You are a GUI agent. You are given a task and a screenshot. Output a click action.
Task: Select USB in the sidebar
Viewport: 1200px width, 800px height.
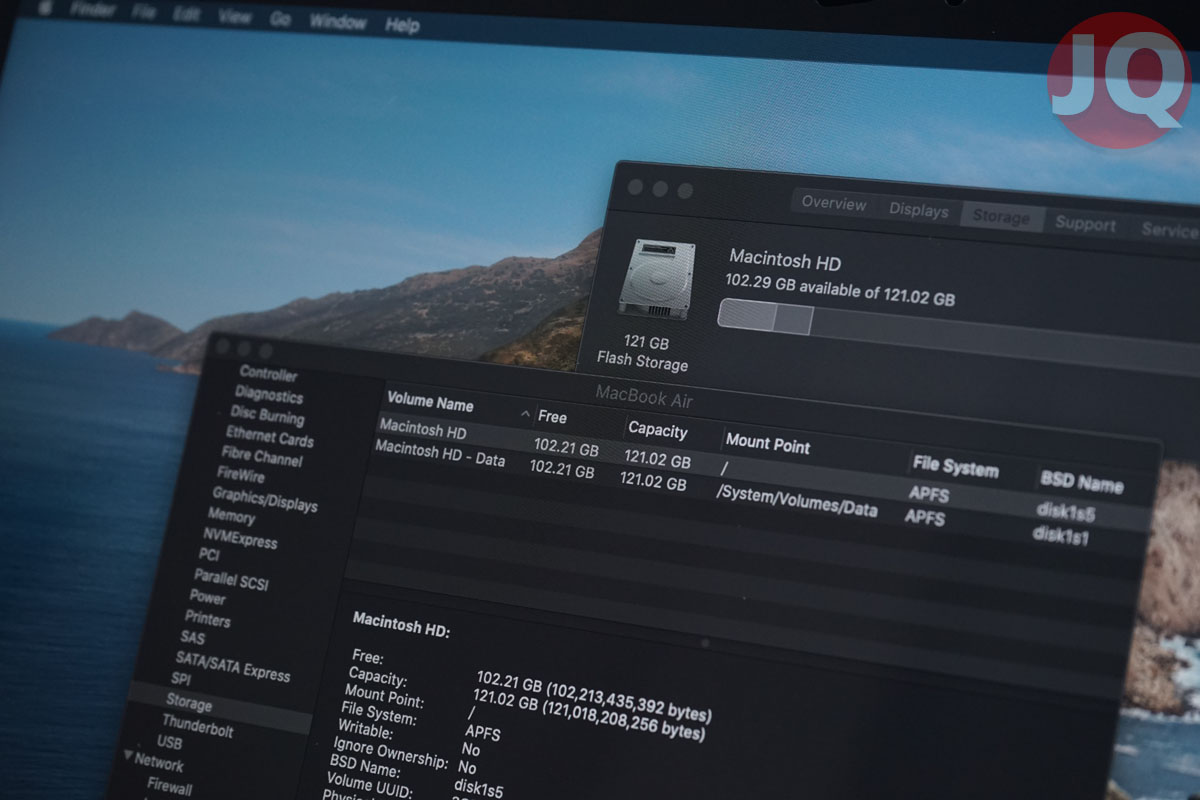point(169,743)
